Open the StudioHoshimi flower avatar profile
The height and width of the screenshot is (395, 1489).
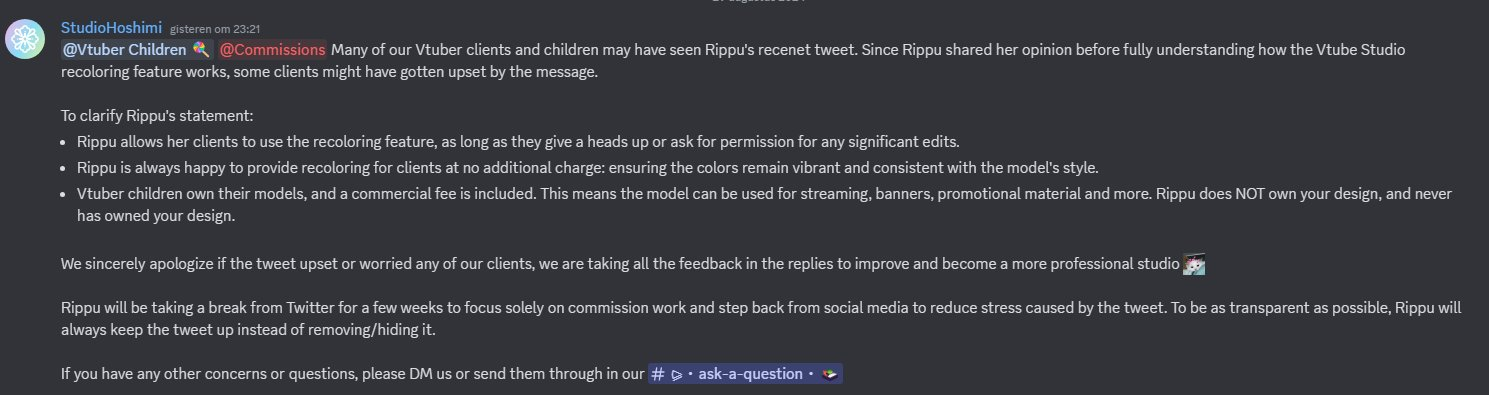pyautogui.click(x=24, y=38)
